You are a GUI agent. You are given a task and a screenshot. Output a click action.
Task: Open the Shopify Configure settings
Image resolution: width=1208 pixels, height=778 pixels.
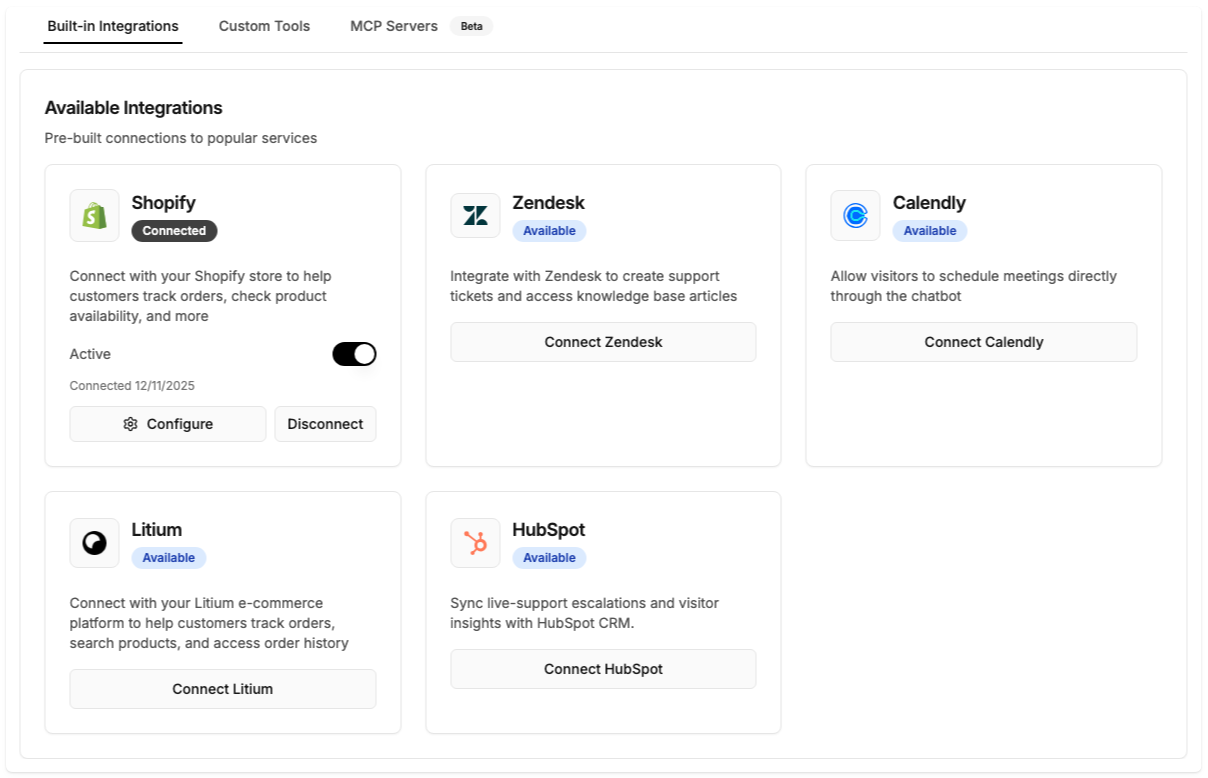click(167, 423)
